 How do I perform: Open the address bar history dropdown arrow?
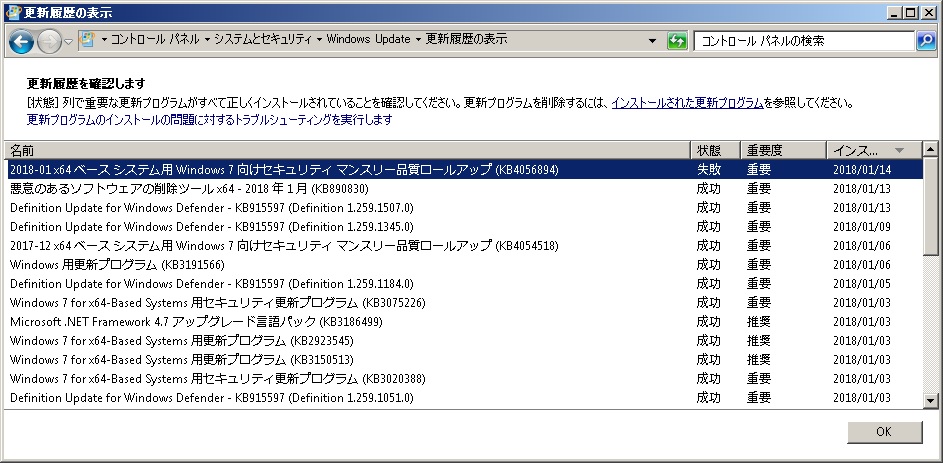(653, 41)
